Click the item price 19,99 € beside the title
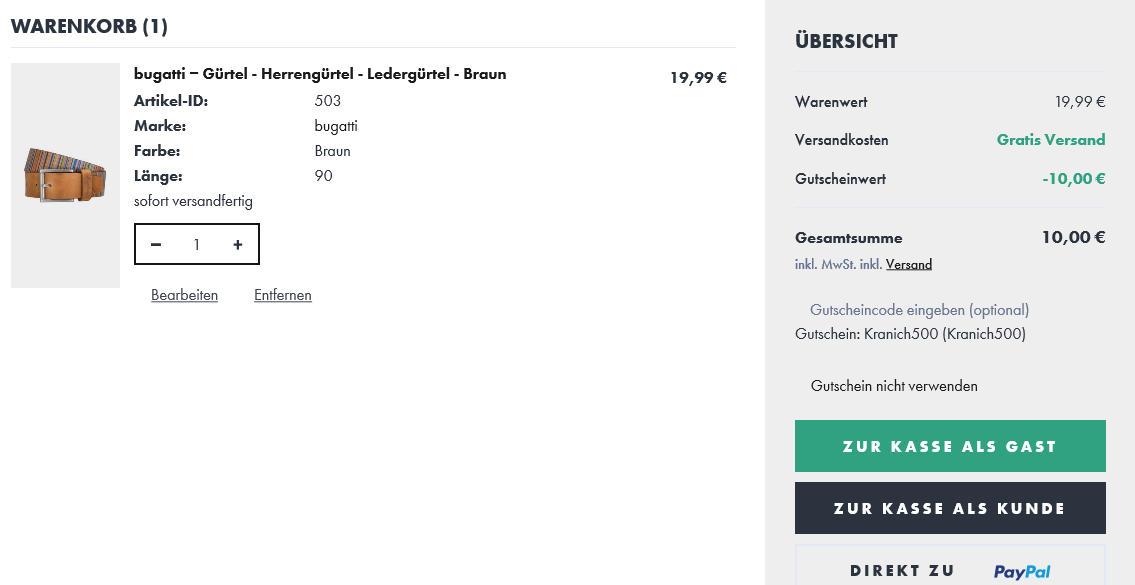The width and height of the screenshot is (1135, 585). [698, 78]
